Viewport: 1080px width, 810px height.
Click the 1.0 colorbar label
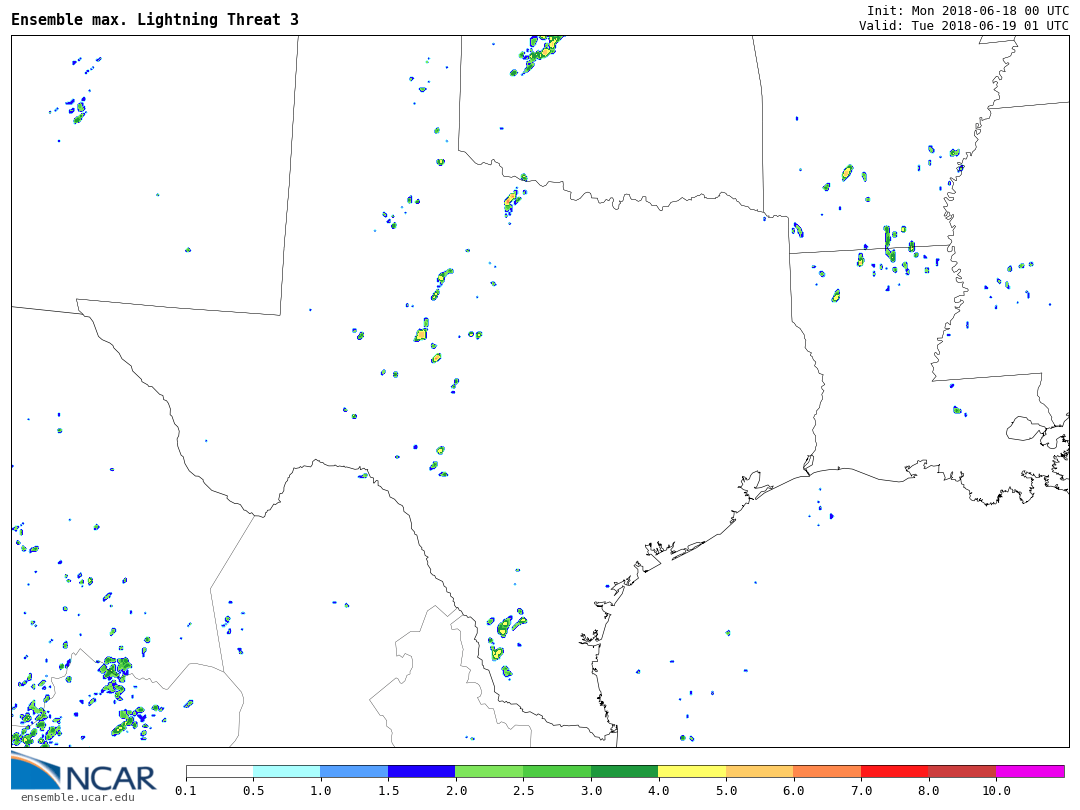point(321,790)
